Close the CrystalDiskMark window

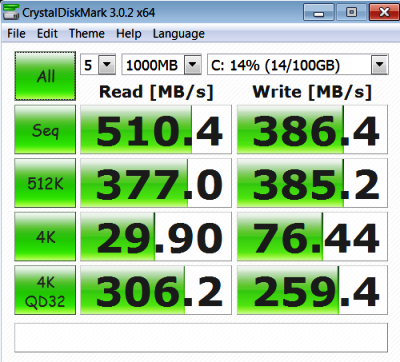coord(384,12)
